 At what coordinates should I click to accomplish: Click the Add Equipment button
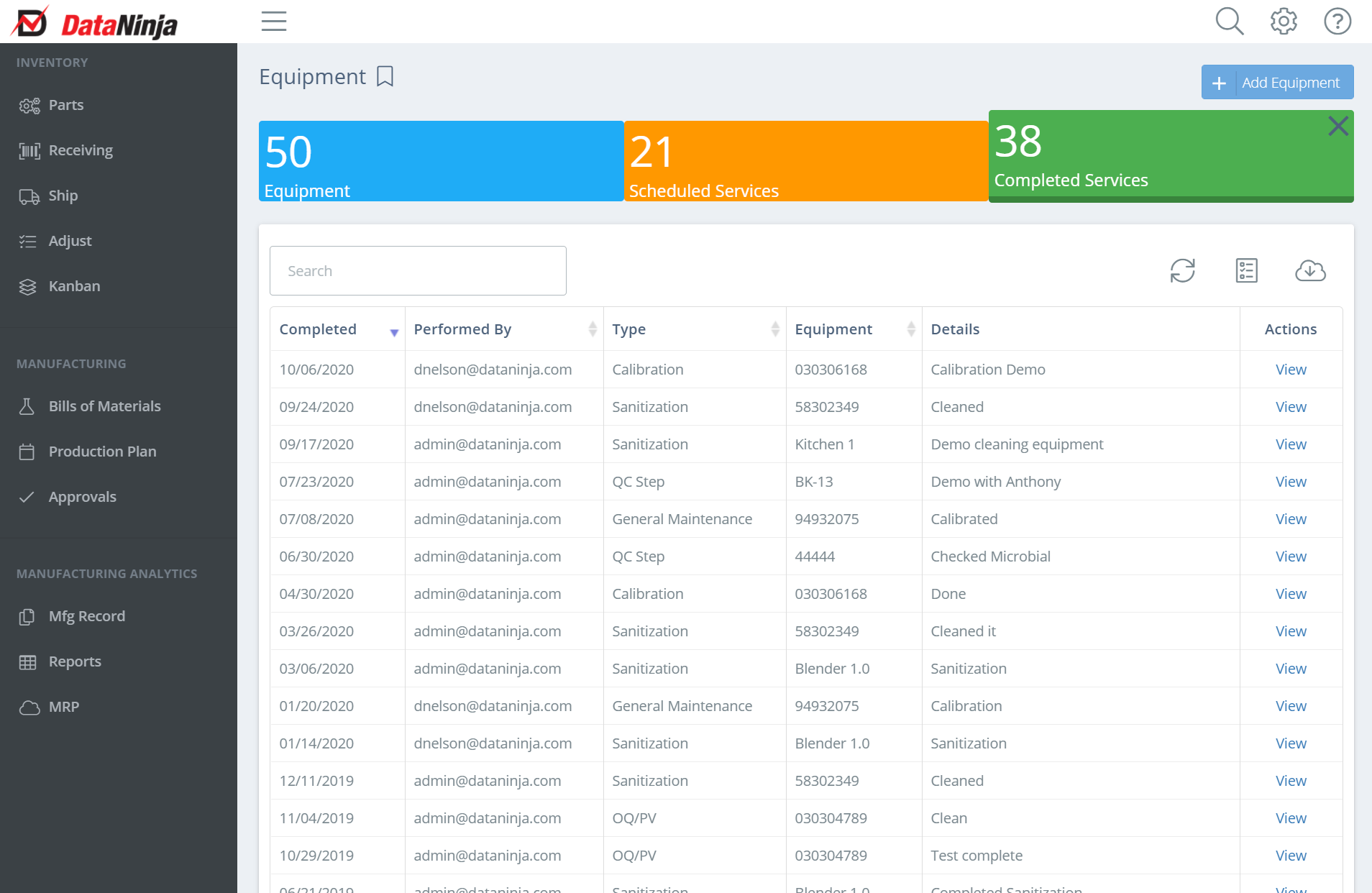pyautogui.click(x=1277, y=83)
